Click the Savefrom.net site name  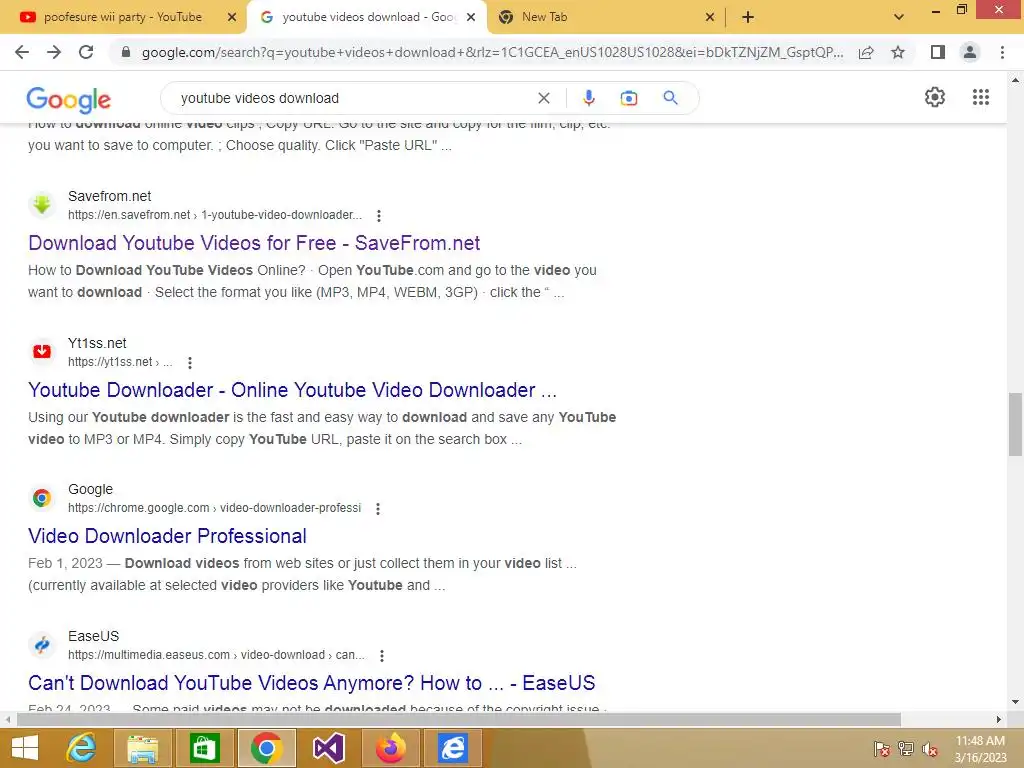(x=110, y=196)
